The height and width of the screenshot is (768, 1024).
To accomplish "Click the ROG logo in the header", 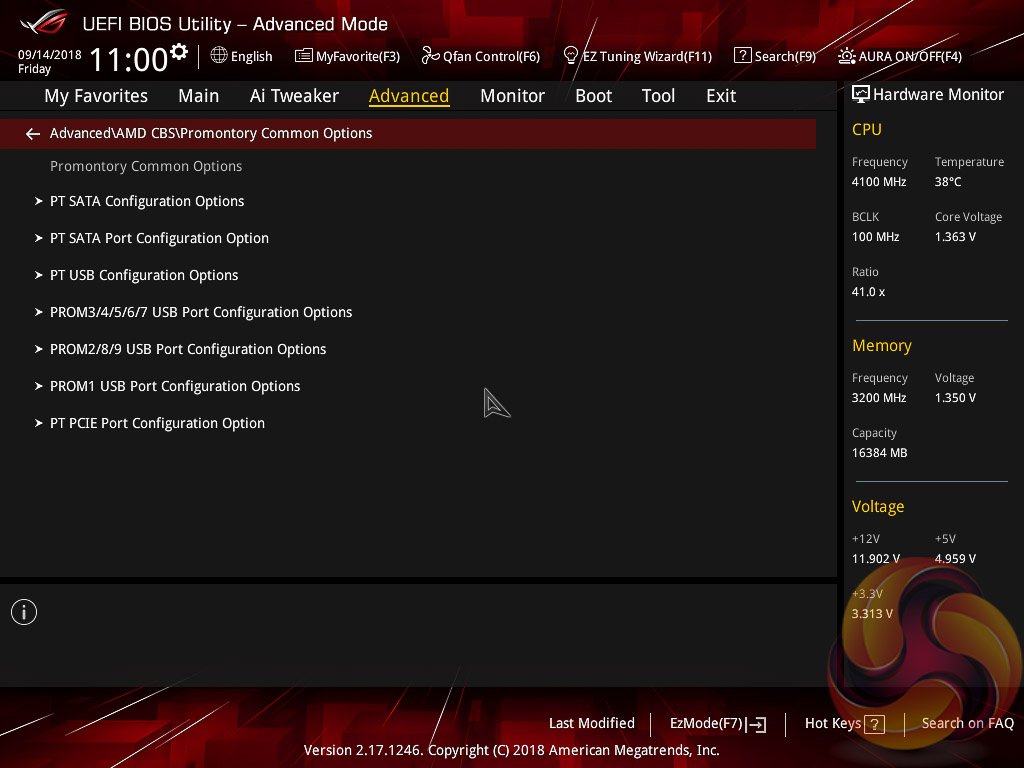I will tap(44, 22).
